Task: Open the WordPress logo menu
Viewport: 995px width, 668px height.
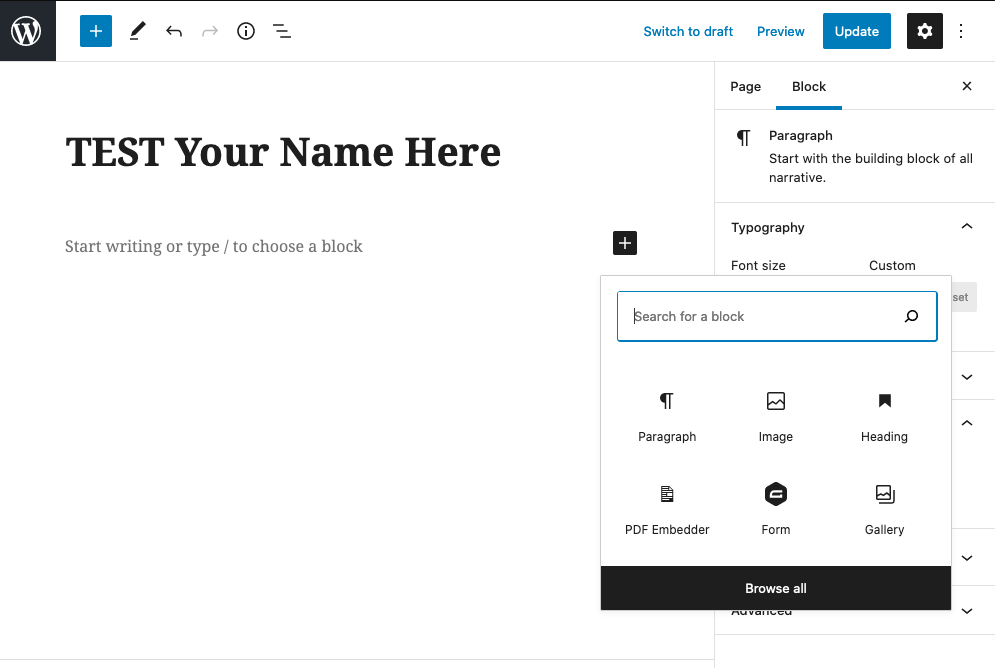Action: point(27,30)
